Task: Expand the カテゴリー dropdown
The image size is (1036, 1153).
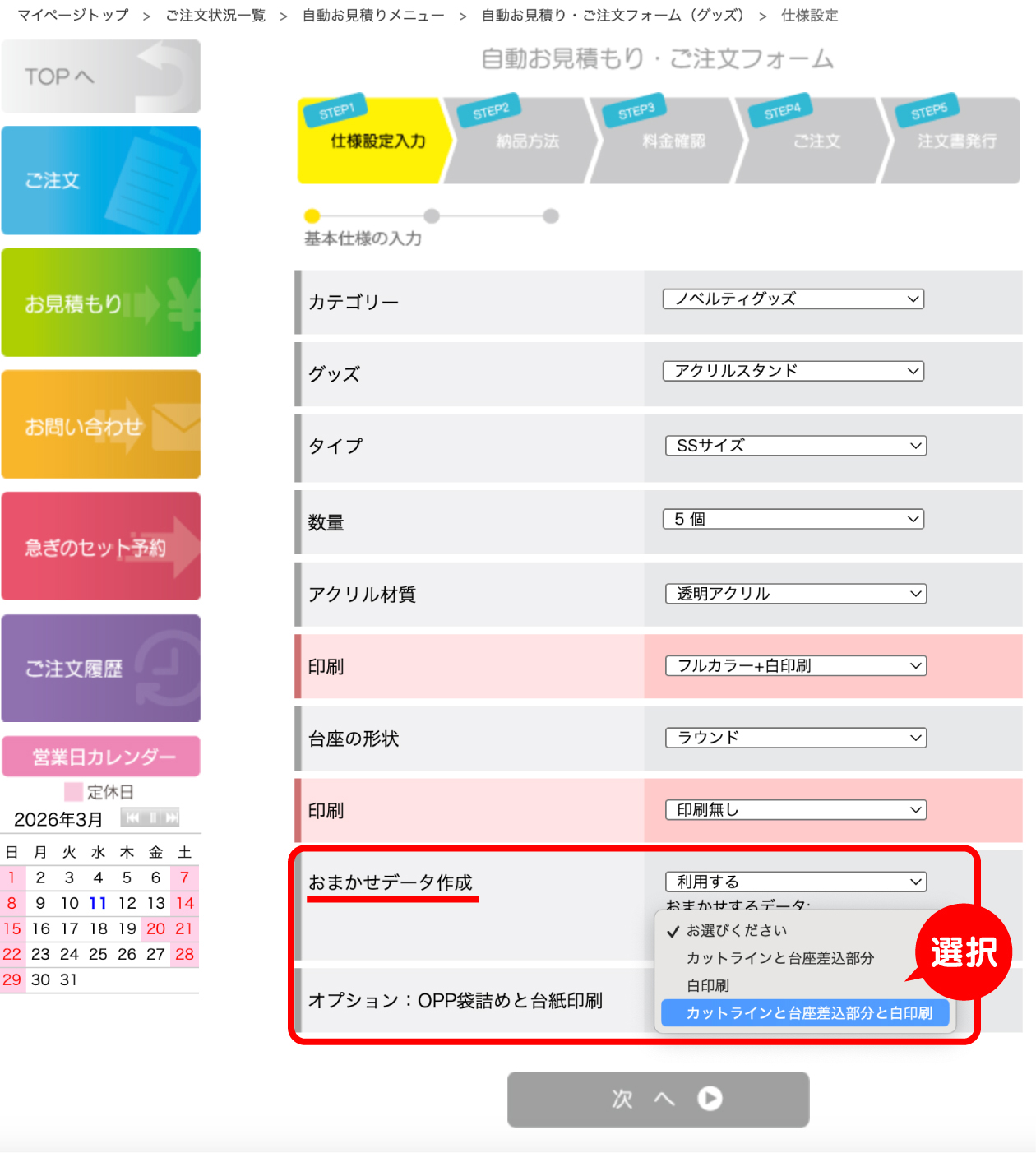Action: coord(793,299)
